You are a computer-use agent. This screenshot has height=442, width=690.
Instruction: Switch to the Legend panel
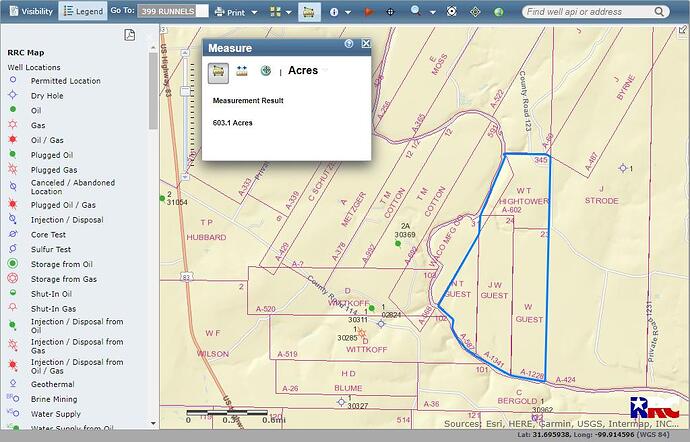(x=83, y=11)
